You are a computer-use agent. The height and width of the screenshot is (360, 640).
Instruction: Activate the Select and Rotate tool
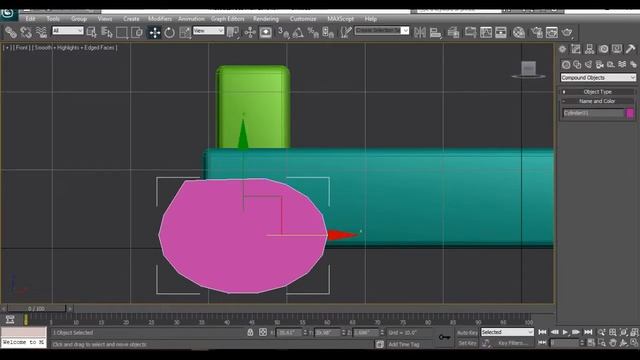(169, 32)
